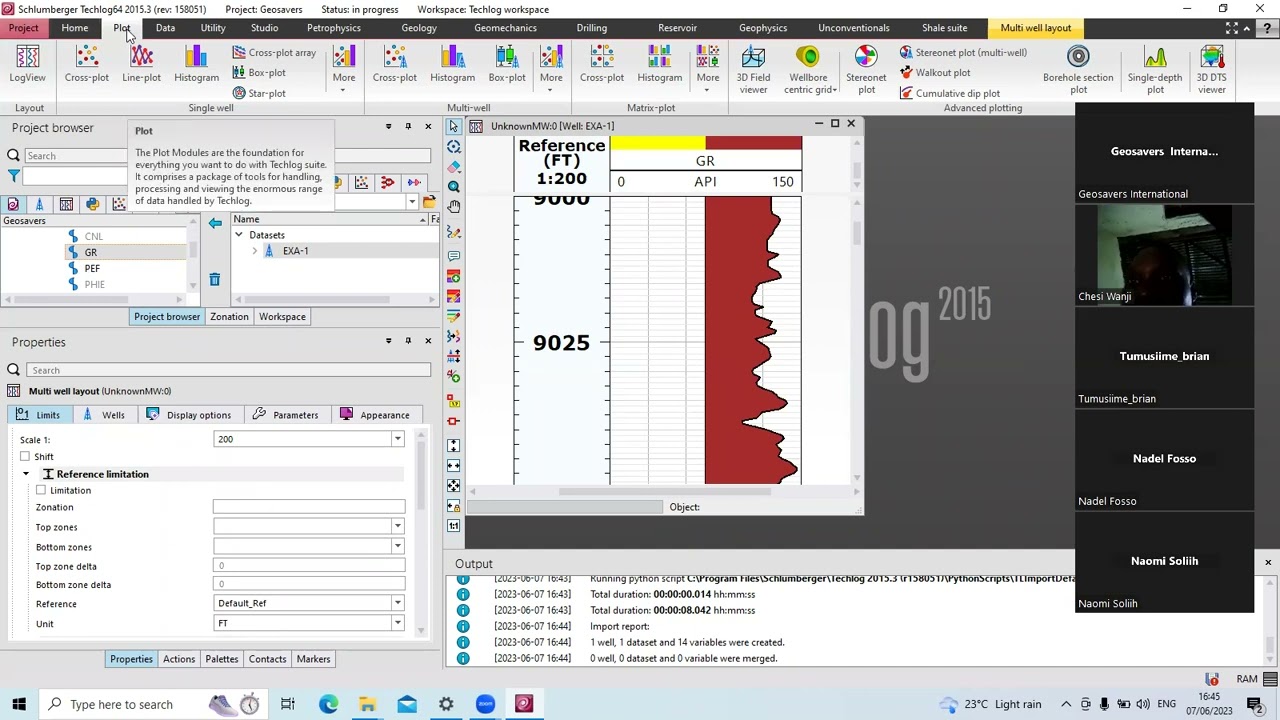Open single well Histogram tool
Screen dimensions: 1280x720
point(196,64)
